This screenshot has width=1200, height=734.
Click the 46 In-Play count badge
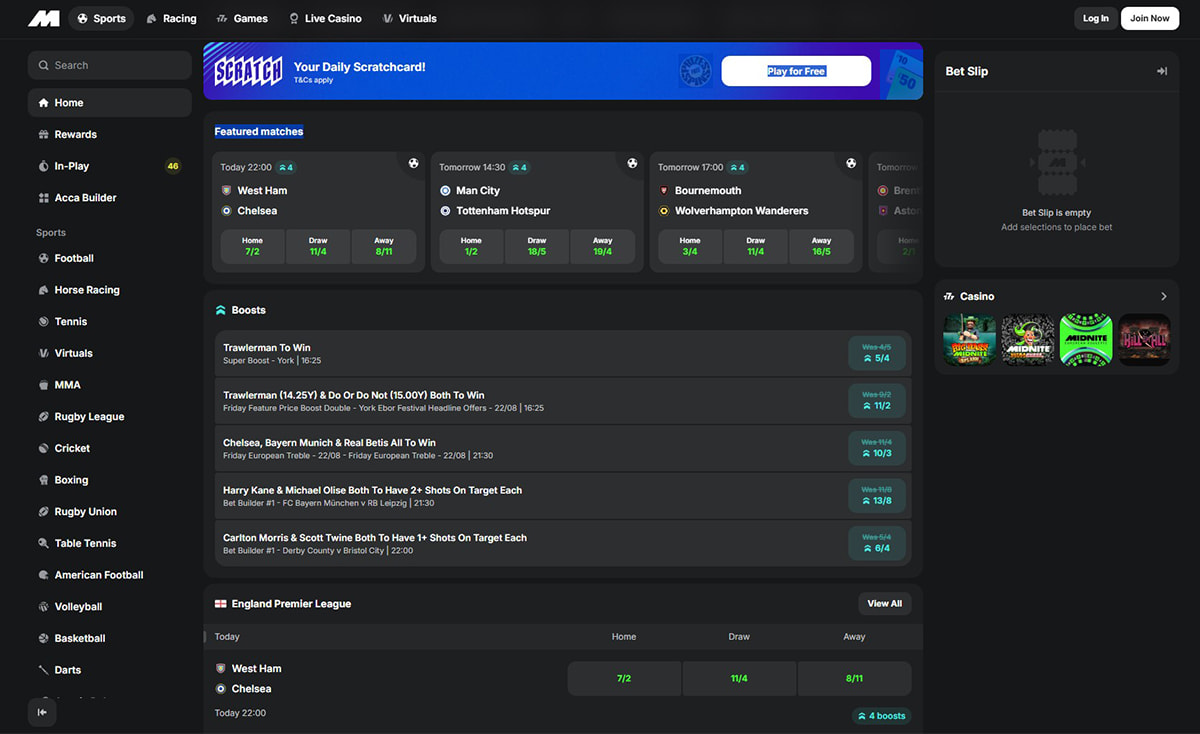173,166
